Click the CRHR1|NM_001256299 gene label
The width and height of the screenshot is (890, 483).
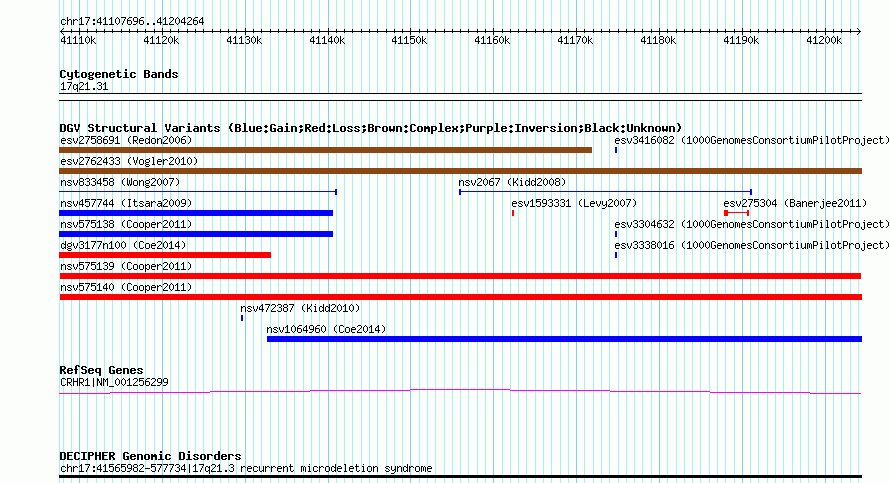[114, 382]
